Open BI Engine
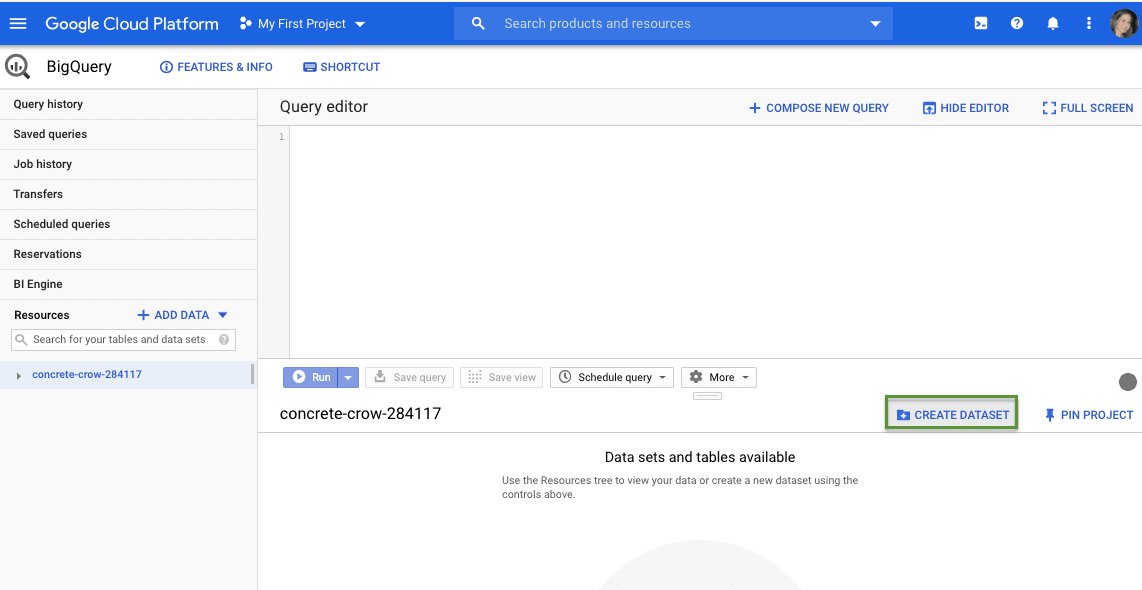 point(128,283)
